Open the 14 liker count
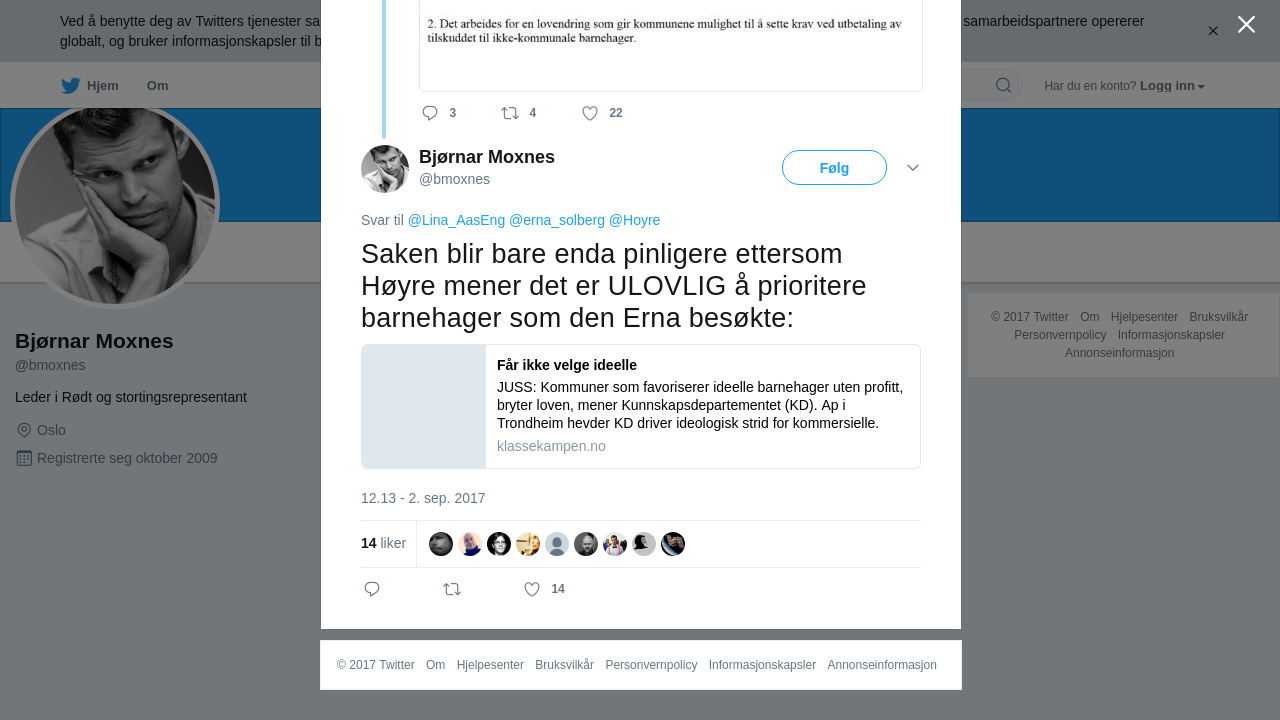The image size is (1280, 720). coord(383,543)
